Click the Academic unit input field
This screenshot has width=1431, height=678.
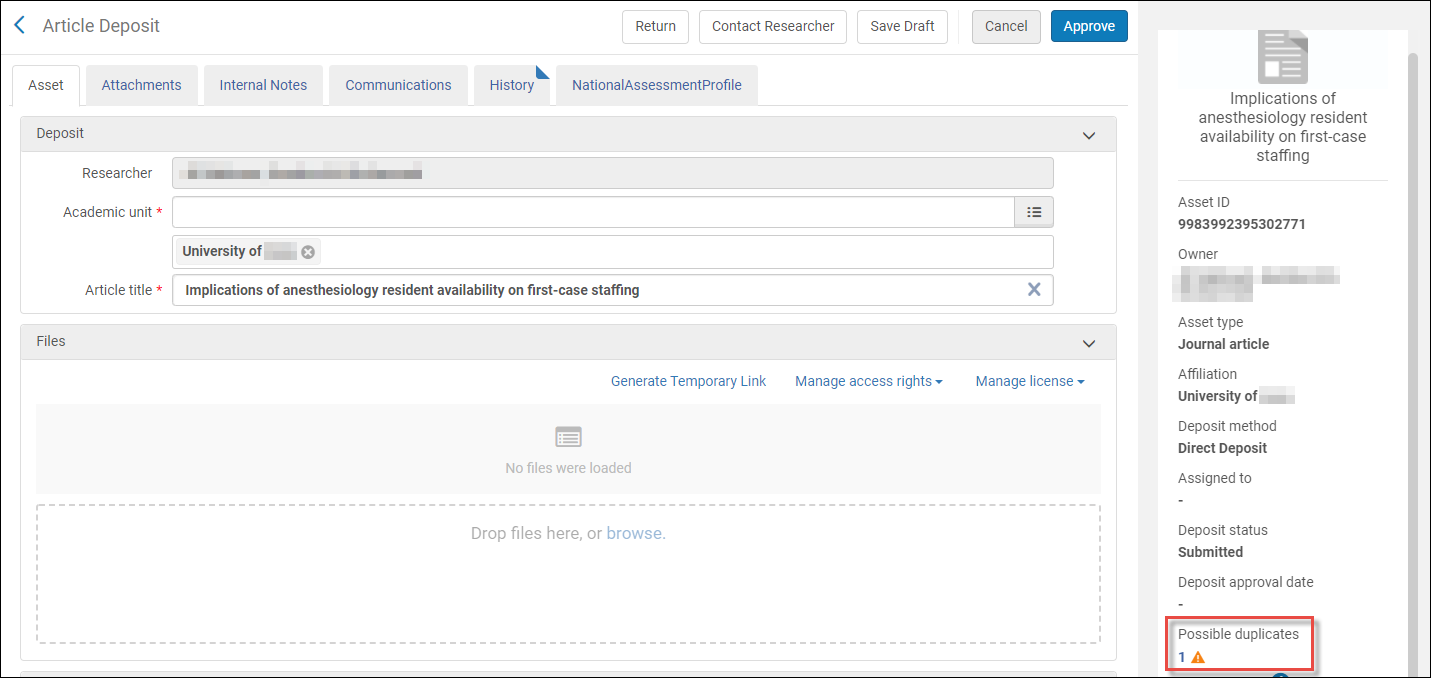(593, 212)
